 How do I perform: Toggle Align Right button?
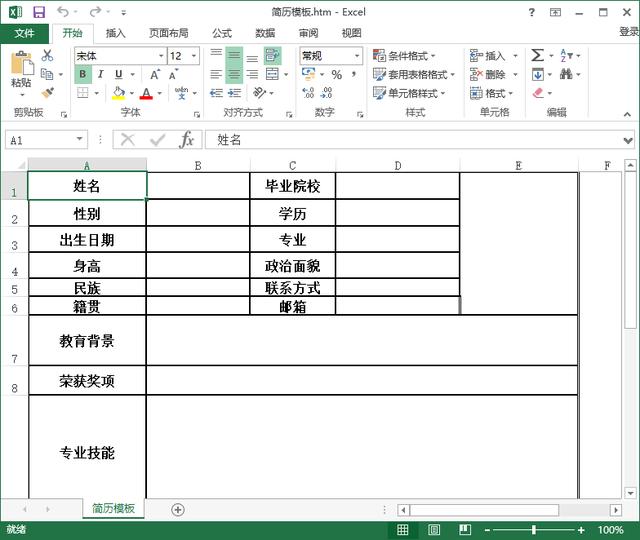(x=252, y=74)
